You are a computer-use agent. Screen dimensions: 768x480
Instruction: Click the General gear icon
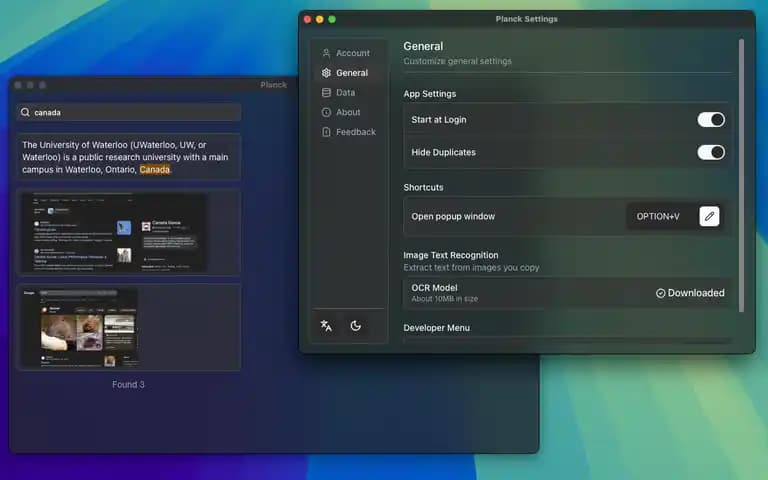point(326,73)
